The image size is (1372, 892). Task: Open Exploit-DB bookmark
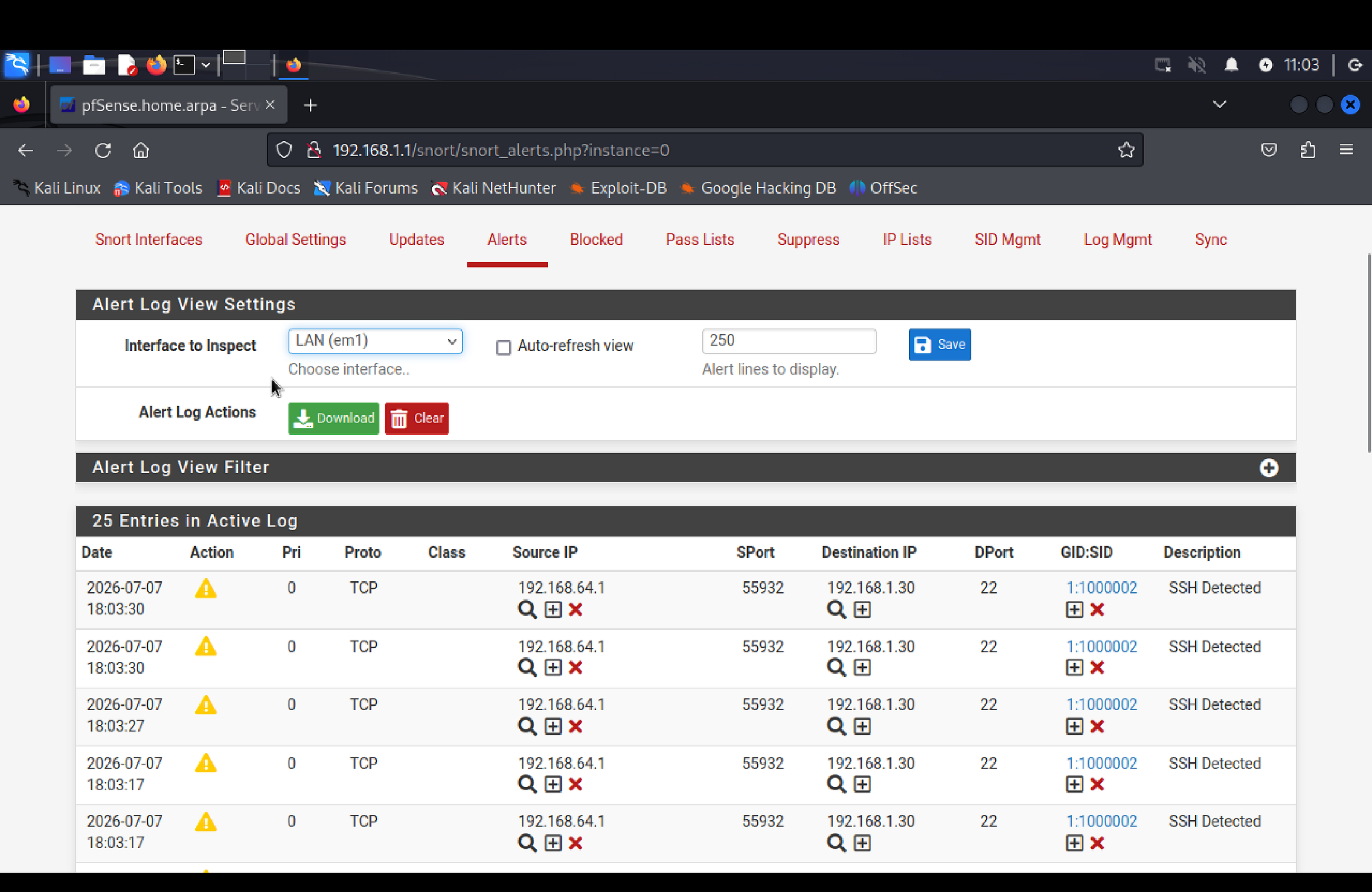point(618,188)
